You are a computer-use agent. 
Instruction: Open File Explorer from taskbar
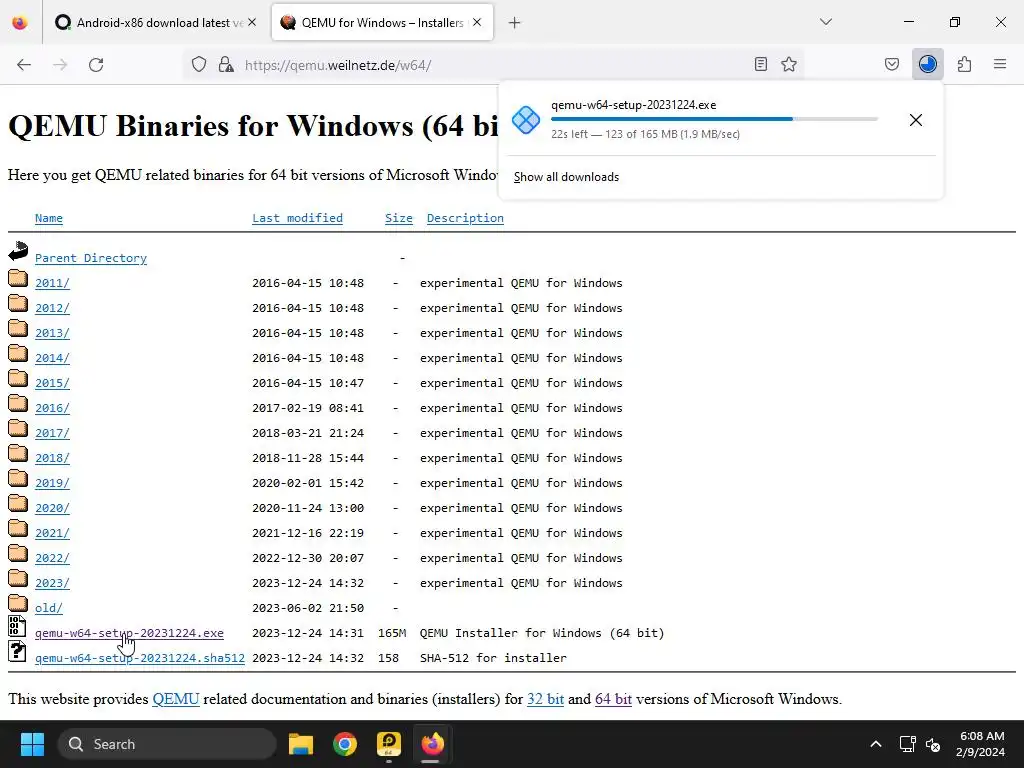pos(301,744)
